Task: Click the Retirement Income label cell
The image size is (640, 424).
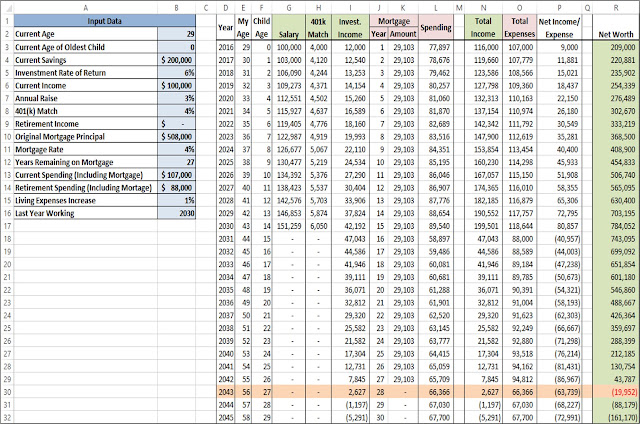Action: 86,124
